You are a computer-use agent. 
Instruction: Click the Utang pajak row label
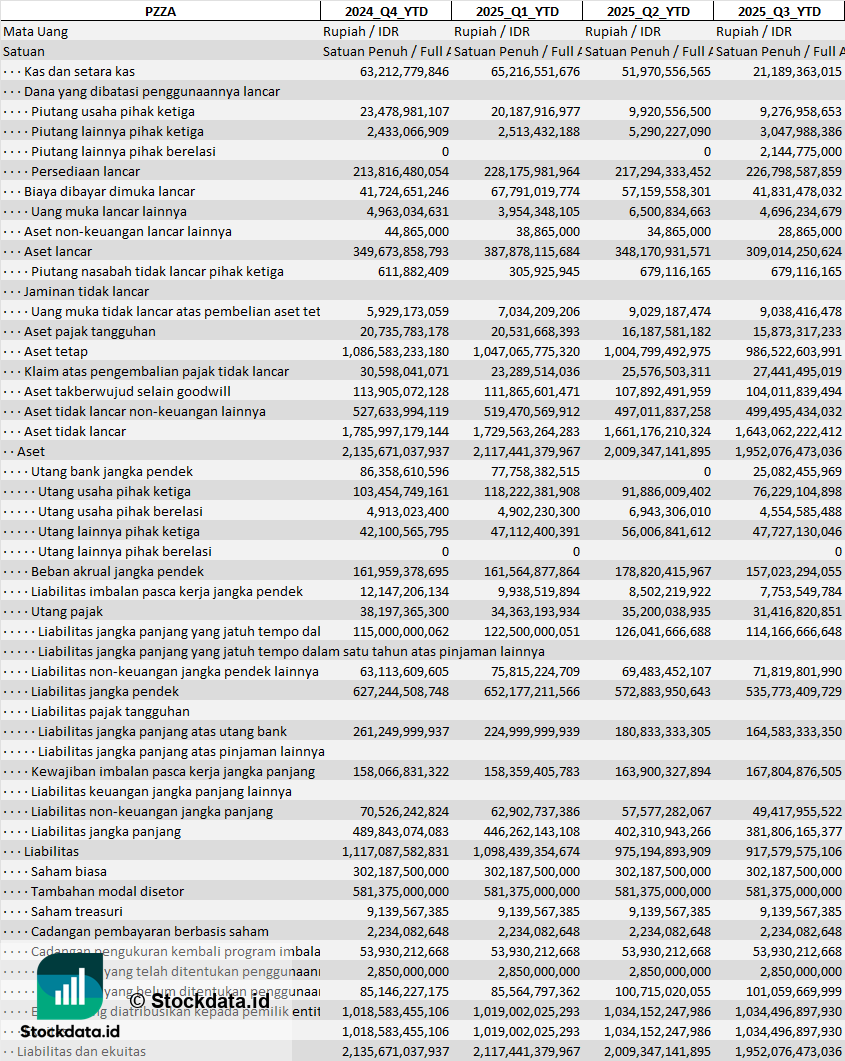(67, 612)
